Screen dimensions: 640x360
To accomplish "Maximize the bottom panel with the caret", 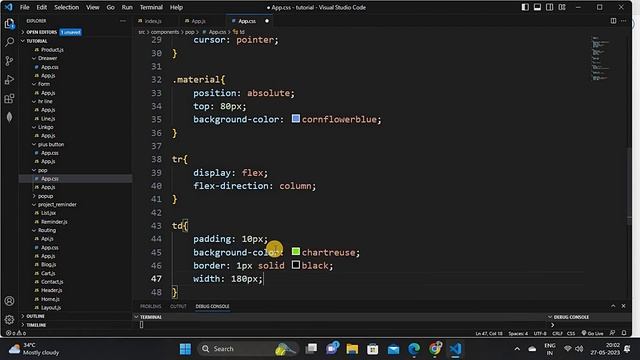I will (x=613, y=306).
